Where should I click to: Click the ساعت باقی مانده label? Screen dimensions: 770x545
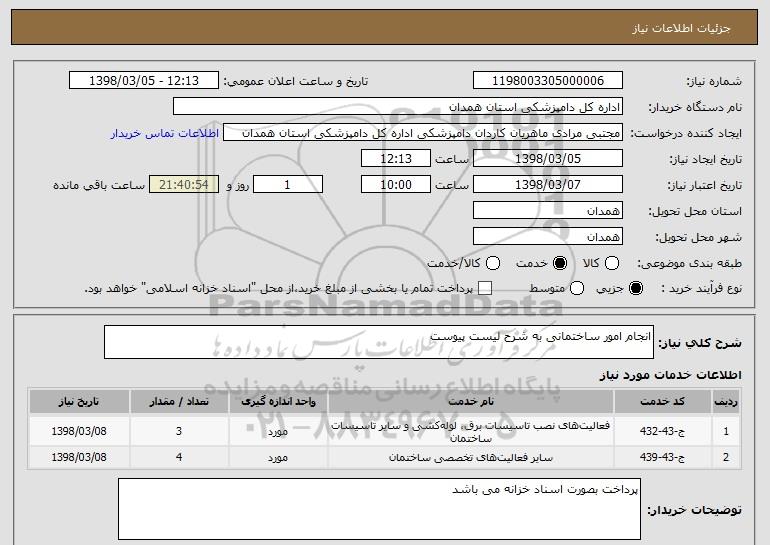pos(99,185)
